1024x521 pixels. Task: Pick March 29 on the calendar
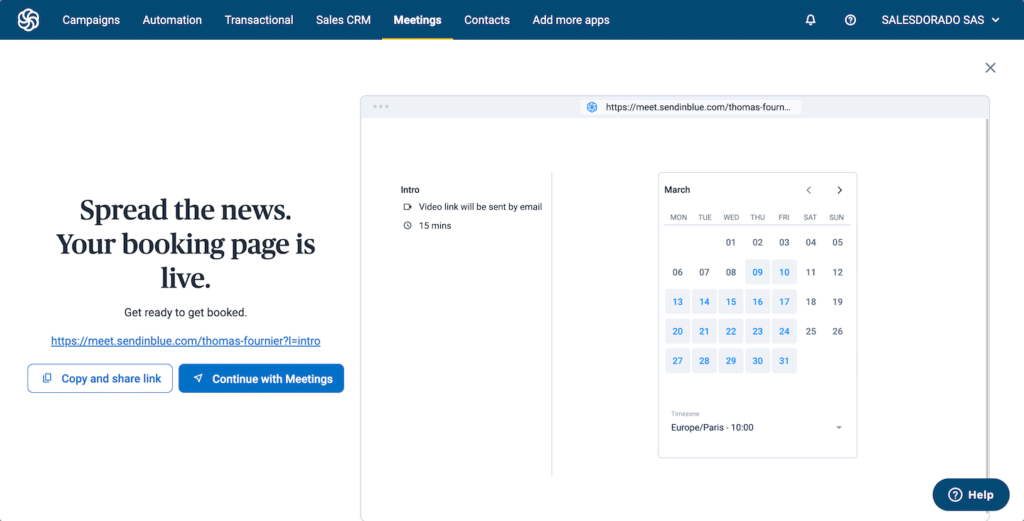[x=731, y=360]
